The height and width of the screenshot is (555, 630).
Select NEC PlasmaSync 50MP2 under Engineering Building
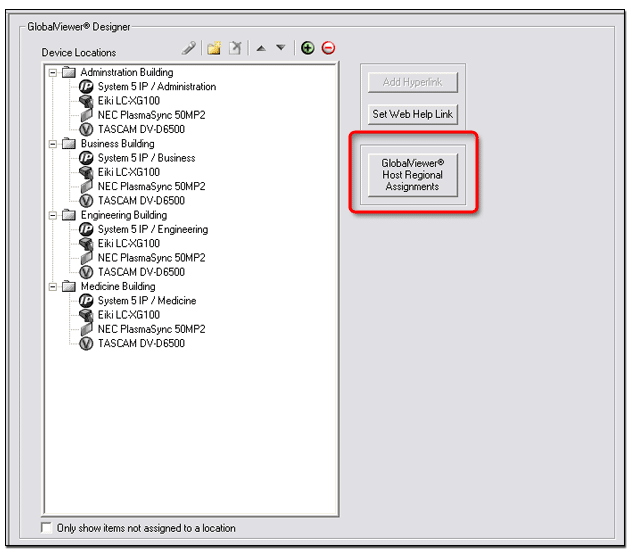151,258
